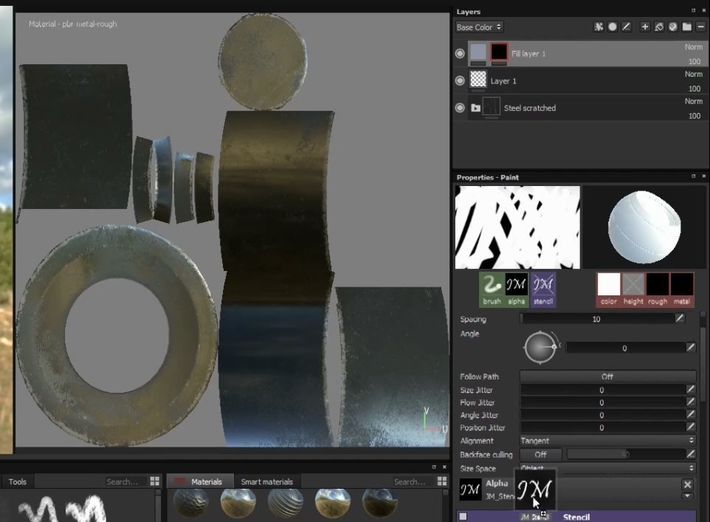Open the Alignment Tangent dropdown
Screen dimensions: 710x522
(607, 441)
